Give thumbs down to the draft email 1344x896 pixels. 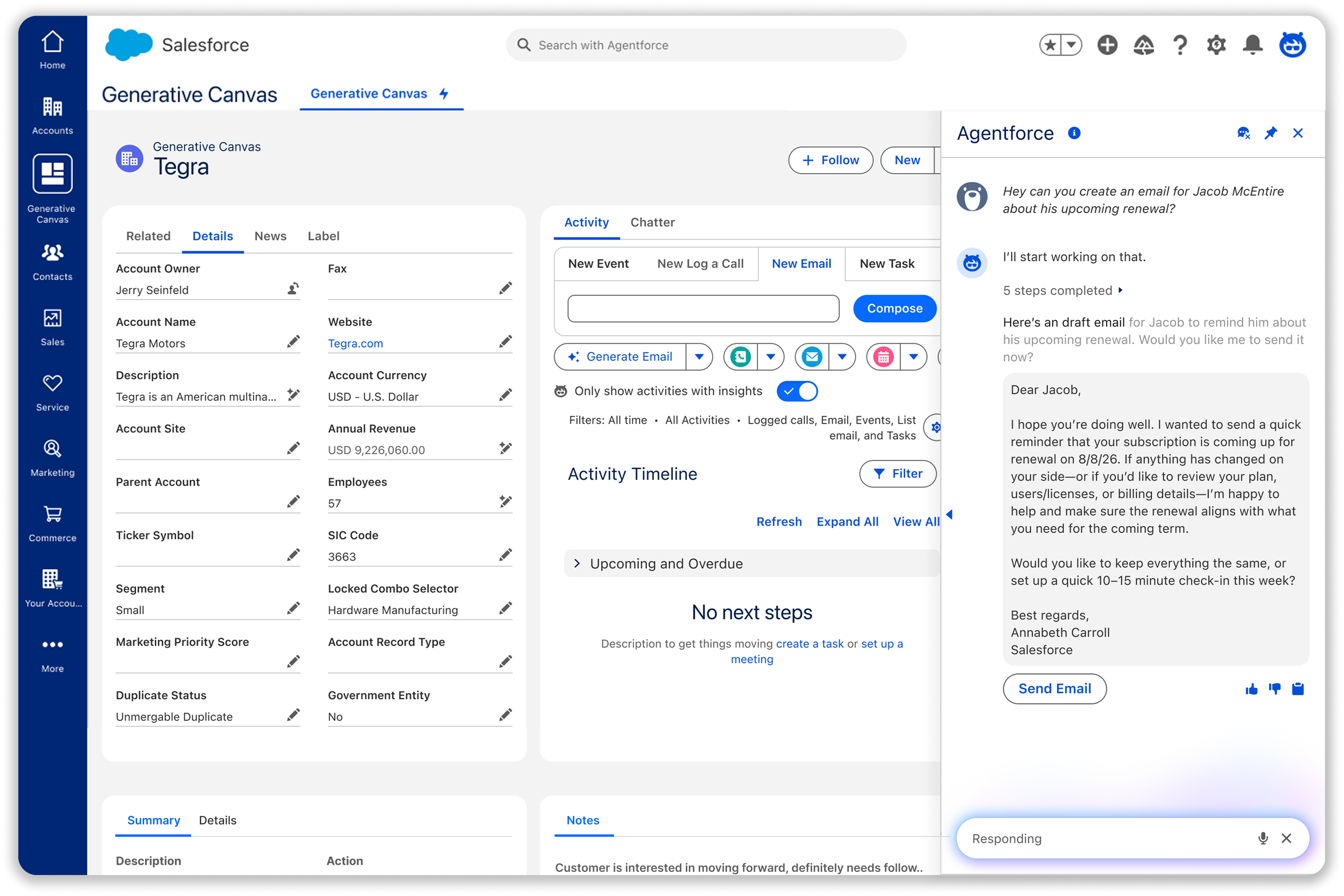pos(1275,689)
